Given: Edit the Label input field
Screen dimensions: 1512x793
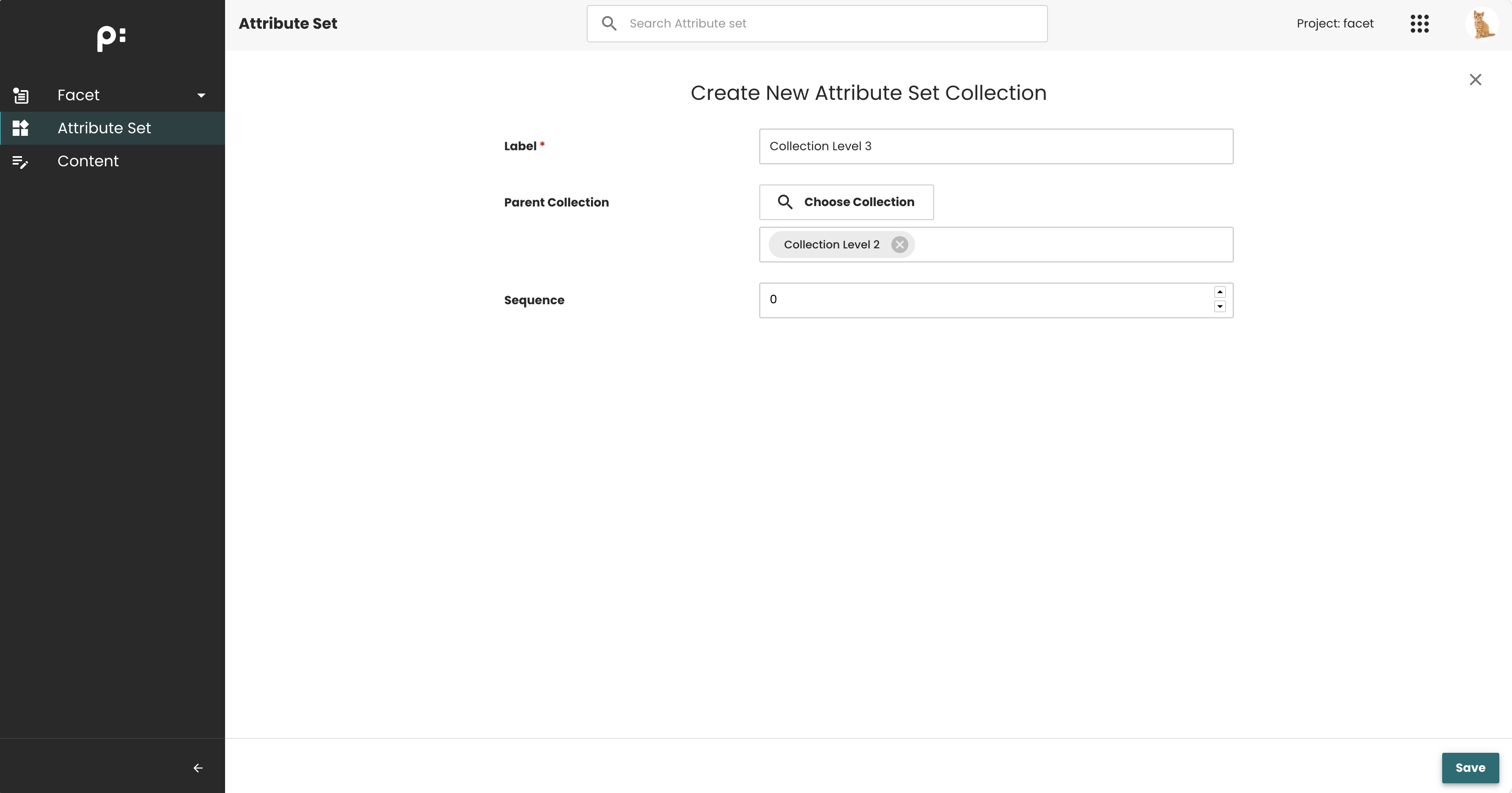Looking at the screenshot, I should click(x=996, y=146).
